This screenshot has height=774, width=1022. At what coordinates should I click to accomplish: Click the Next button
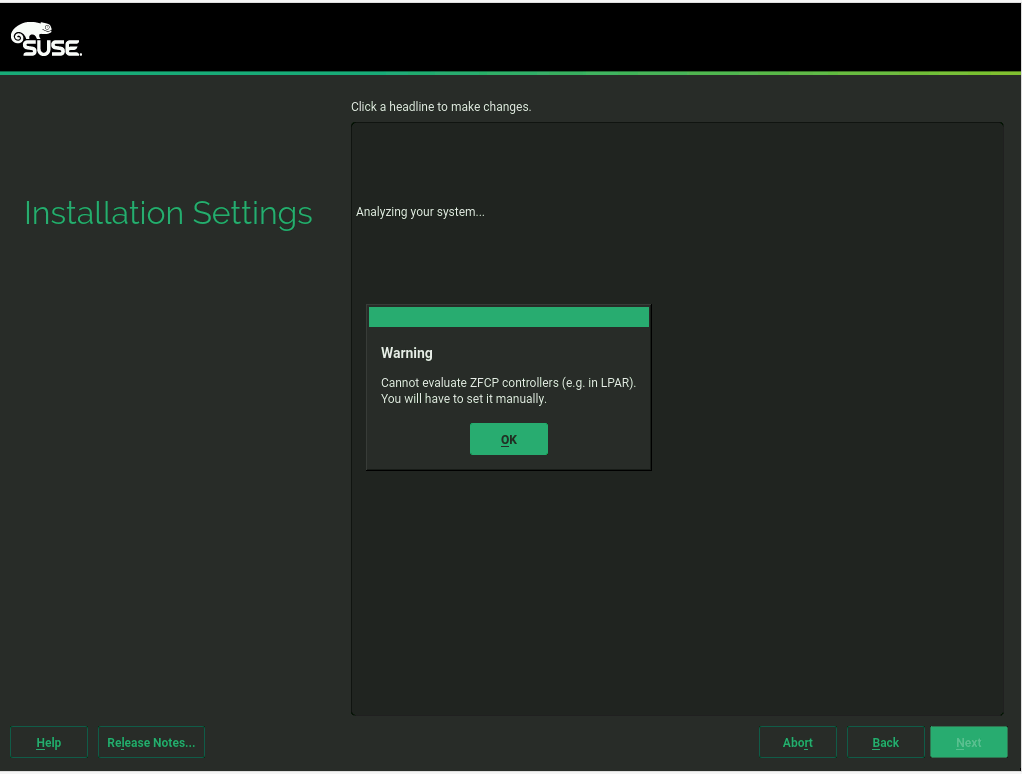tap(968, 742)
